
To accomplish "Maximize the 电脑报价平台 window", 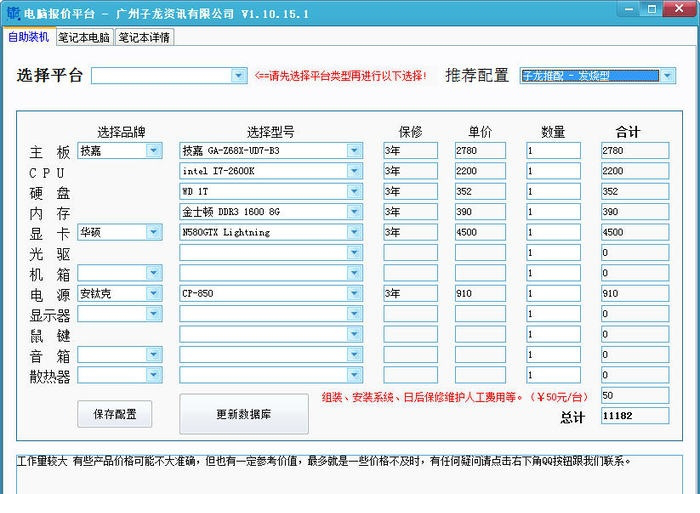I will click(652, 9).
